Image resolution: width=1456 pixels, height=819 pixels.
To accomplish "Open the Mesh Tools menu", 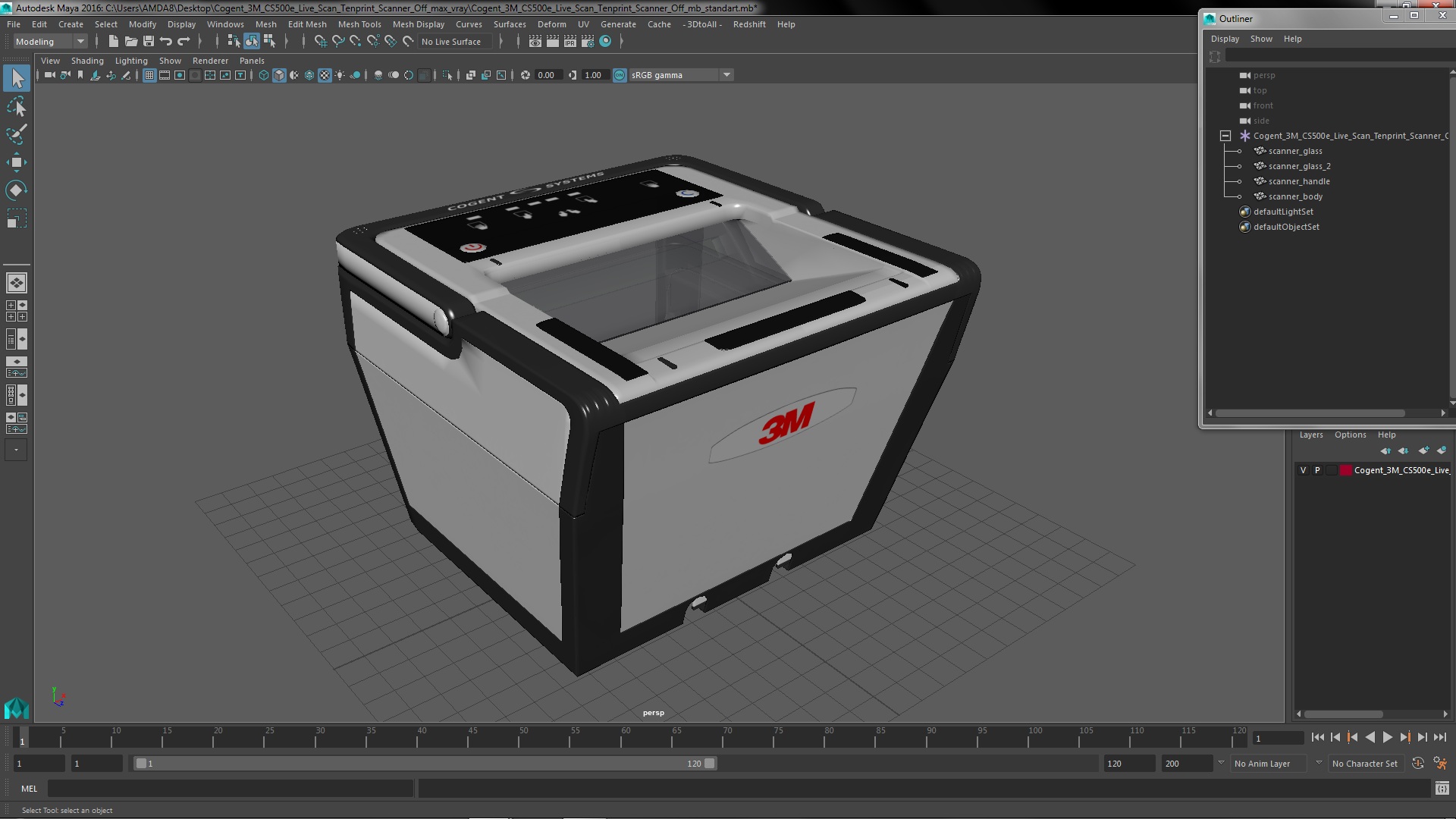I will pyautogui.click(x=359, y=24).
